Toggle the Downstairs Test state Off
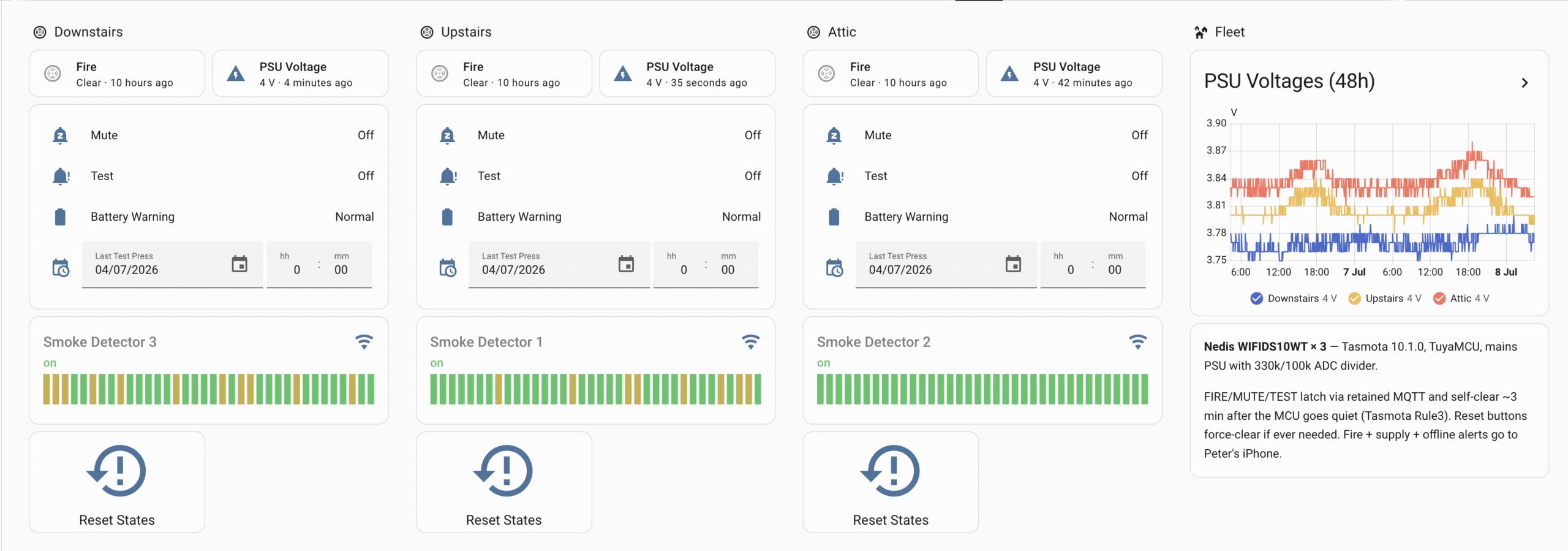Screen dimensions: 1568x551 point(366,177)
